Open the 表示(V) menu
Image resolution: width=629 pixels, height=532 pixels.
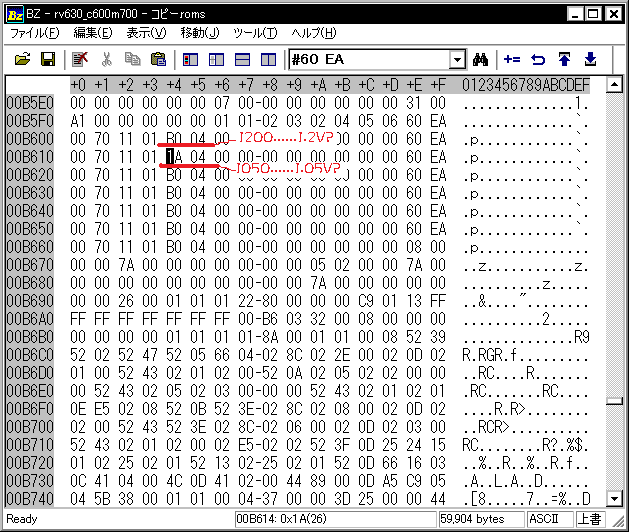click(146, 33)
